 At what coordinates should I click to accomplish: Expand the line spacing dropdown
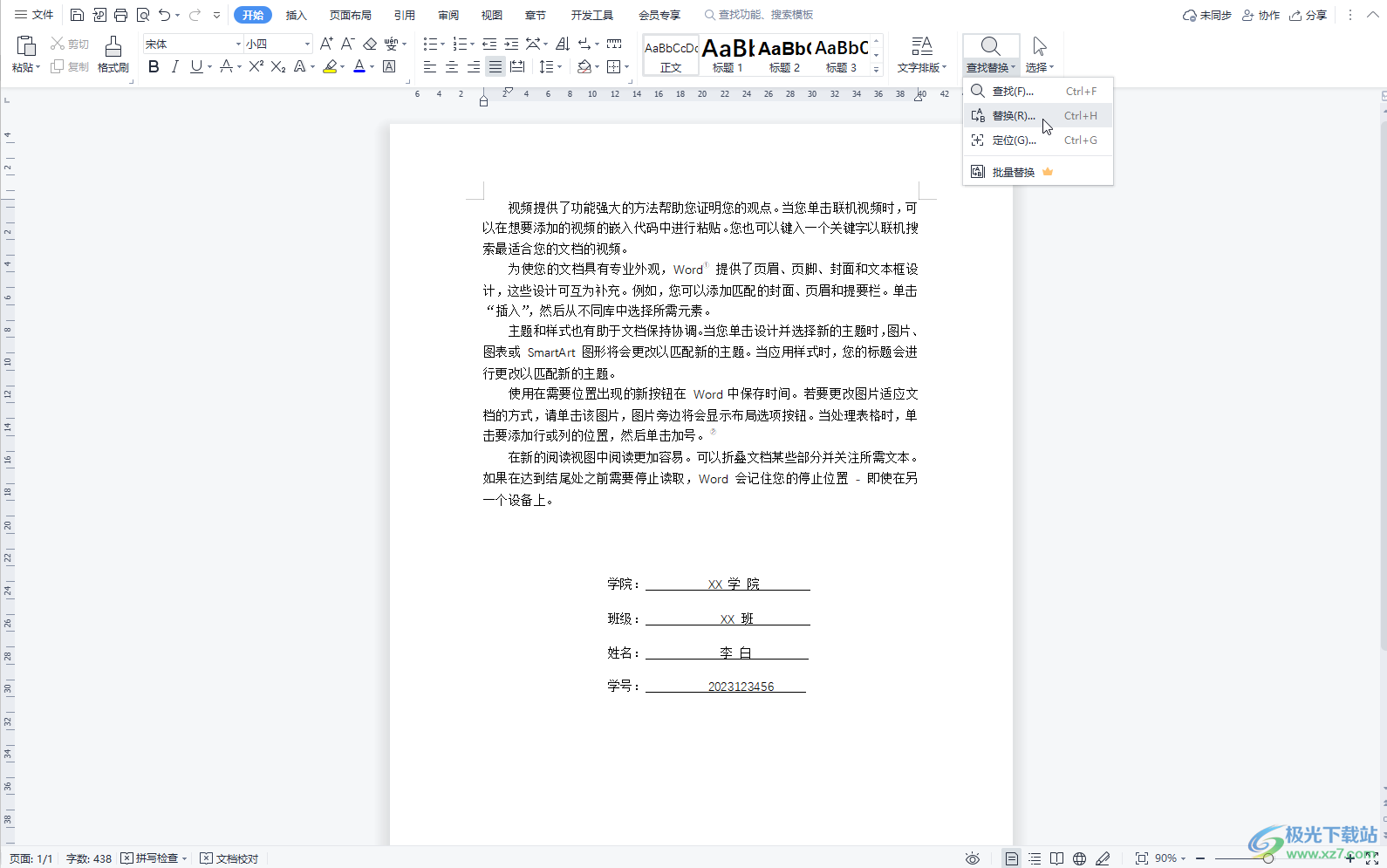560,66
